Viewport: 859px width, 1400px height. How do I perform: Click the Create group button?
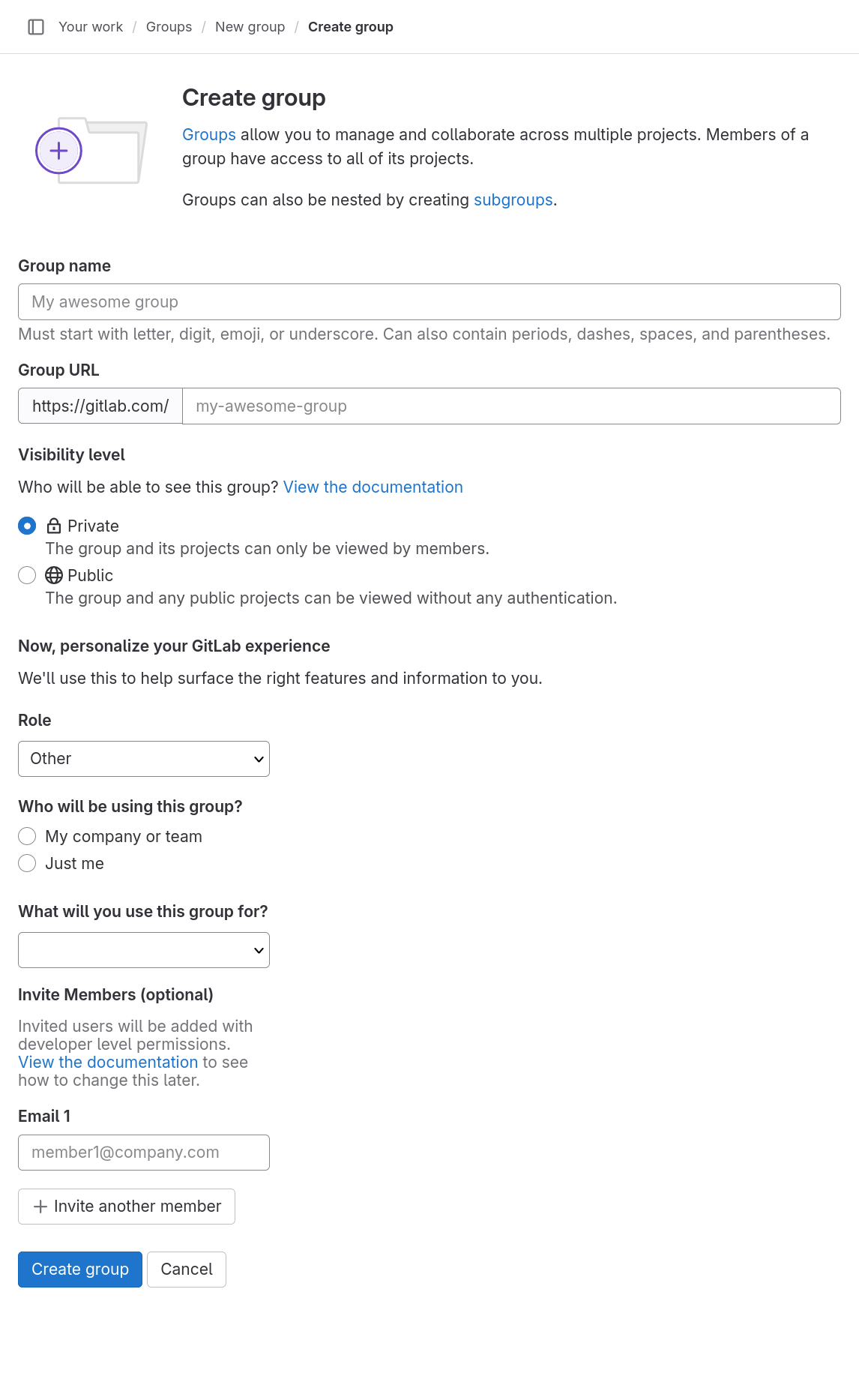79,1270
